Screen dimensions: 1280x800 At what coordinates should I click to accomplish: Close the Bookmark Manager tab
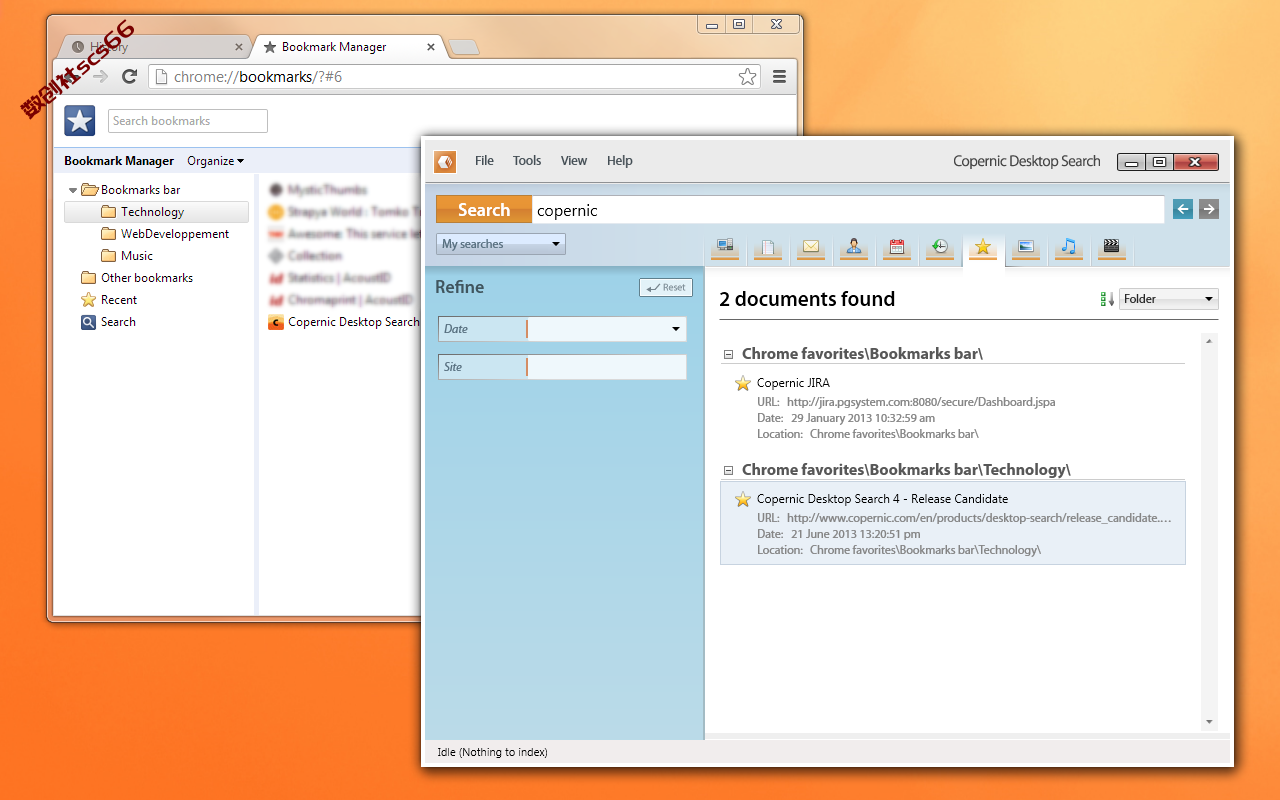coord(431,47)
